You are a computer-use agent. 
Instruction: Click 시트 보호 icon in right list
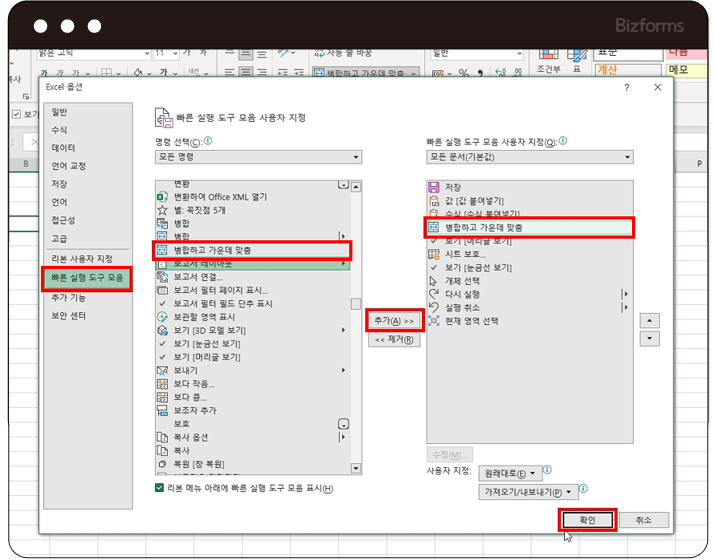coord(434,254)
